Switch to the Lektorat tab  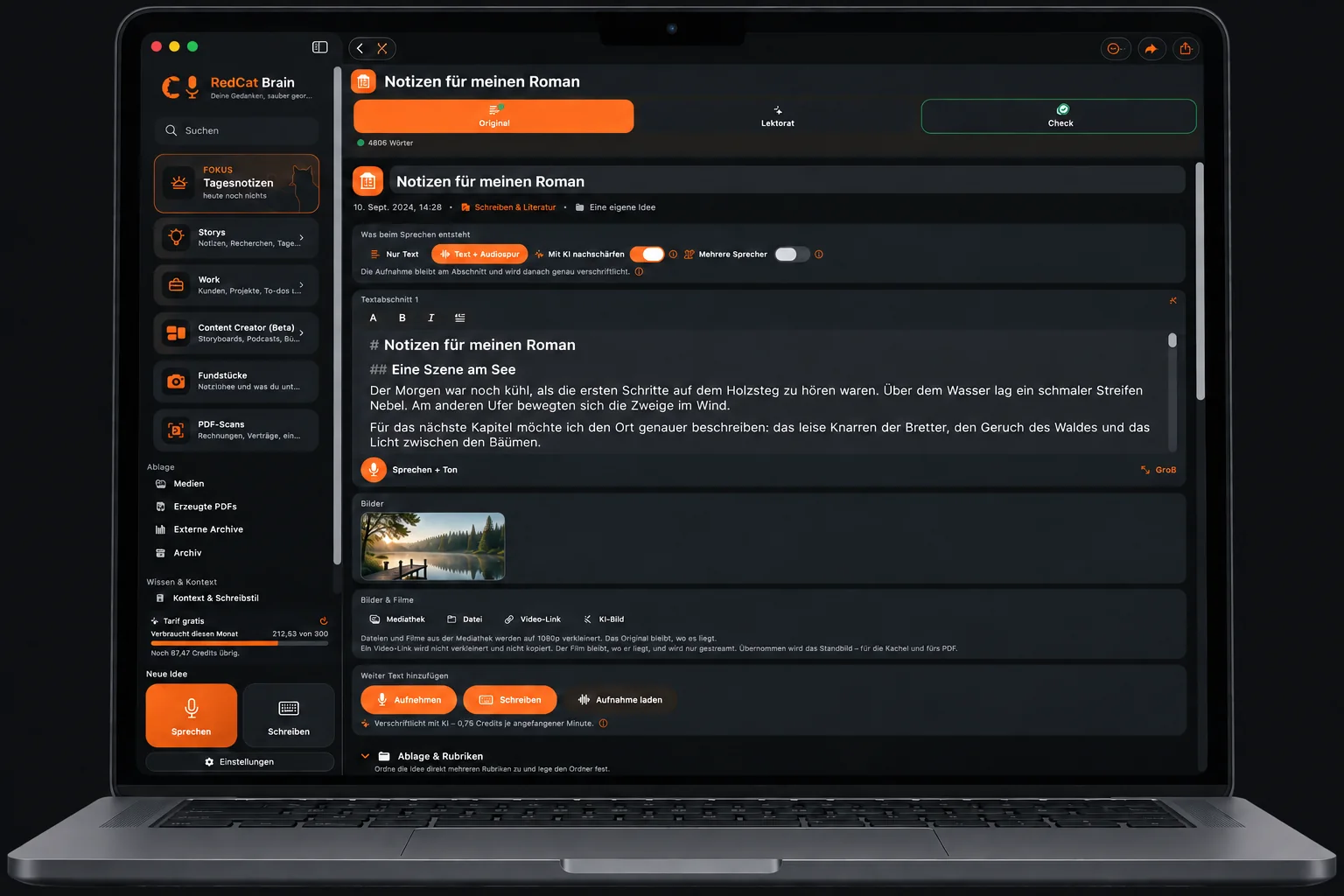[778, 116]
